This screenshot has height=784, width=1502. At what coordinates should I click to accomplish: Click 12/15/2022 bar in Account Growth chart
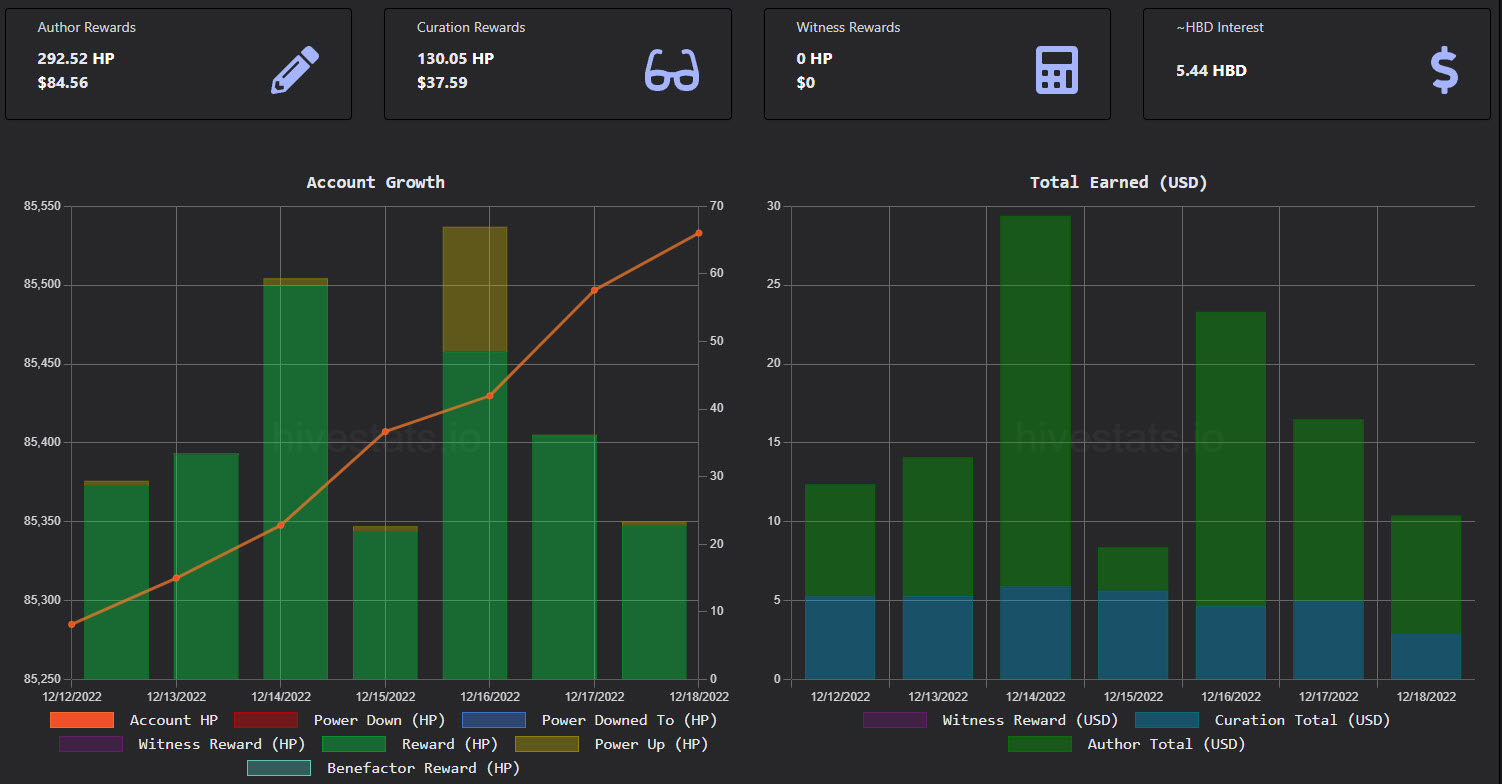385,603
